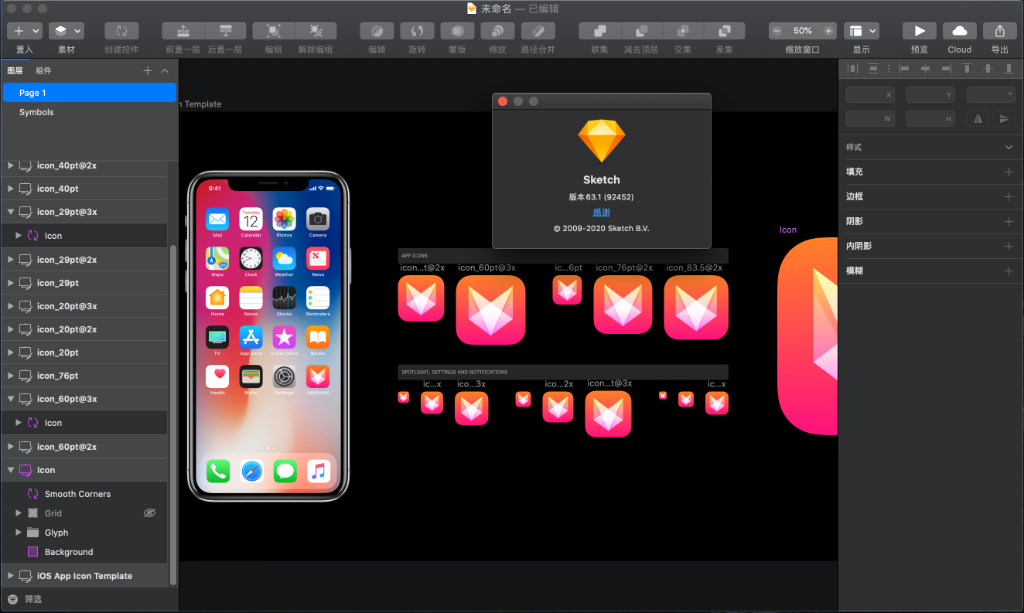This screenshot has height=613, width=1024.
Task: Collapse the icon_60pt@3x artboard
Action: tap(10, 399)
